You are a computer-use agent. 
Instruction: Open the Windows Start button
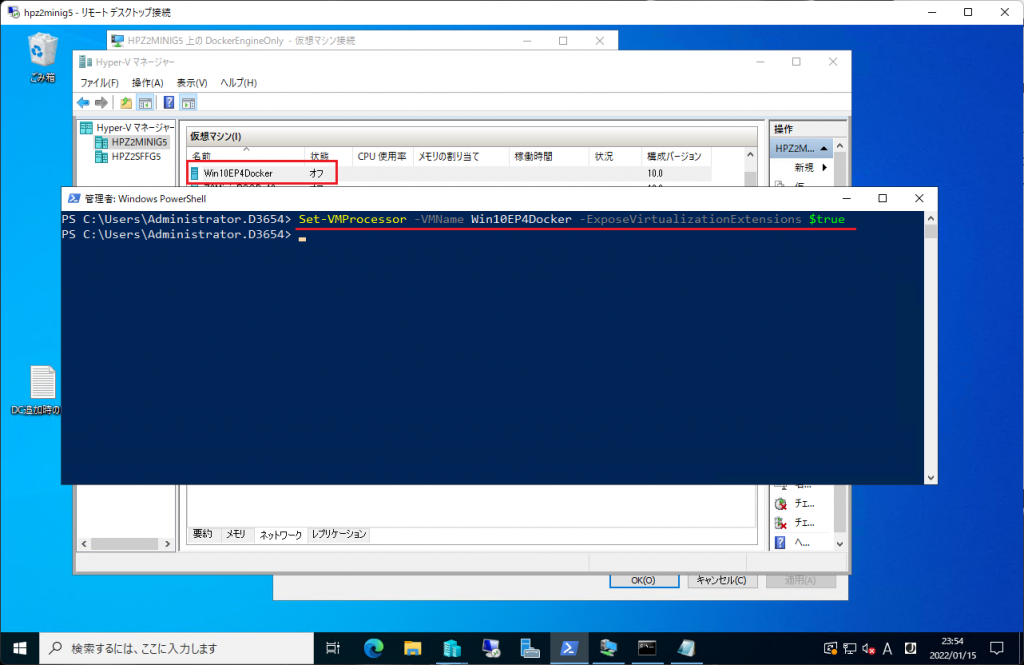[x=20, y=648]
